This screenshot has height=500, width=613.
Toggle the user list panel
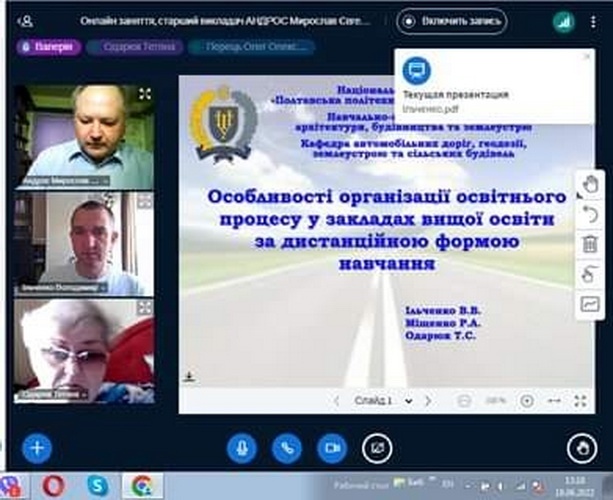24,20
